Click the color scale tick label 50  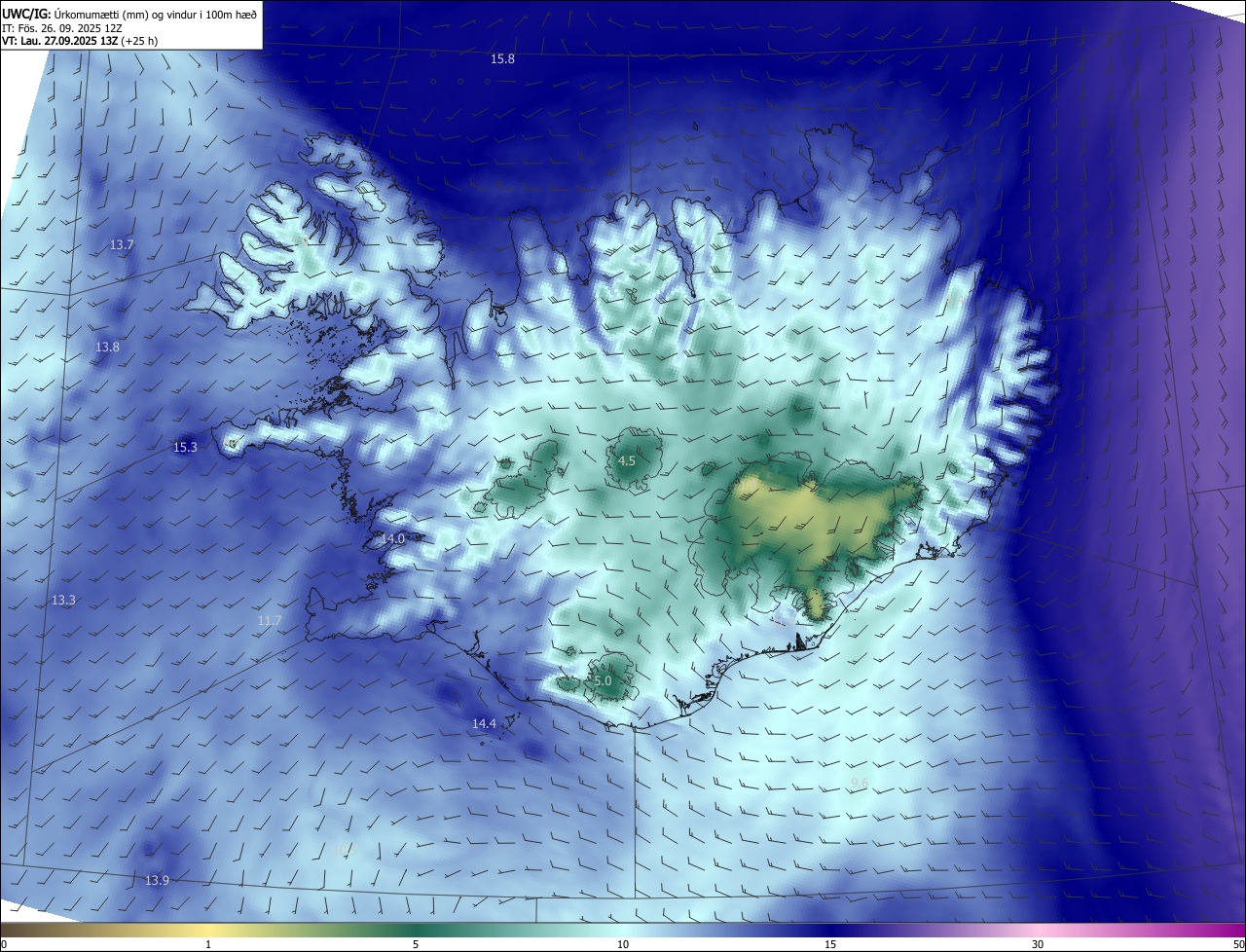[x=1238, y=944]
